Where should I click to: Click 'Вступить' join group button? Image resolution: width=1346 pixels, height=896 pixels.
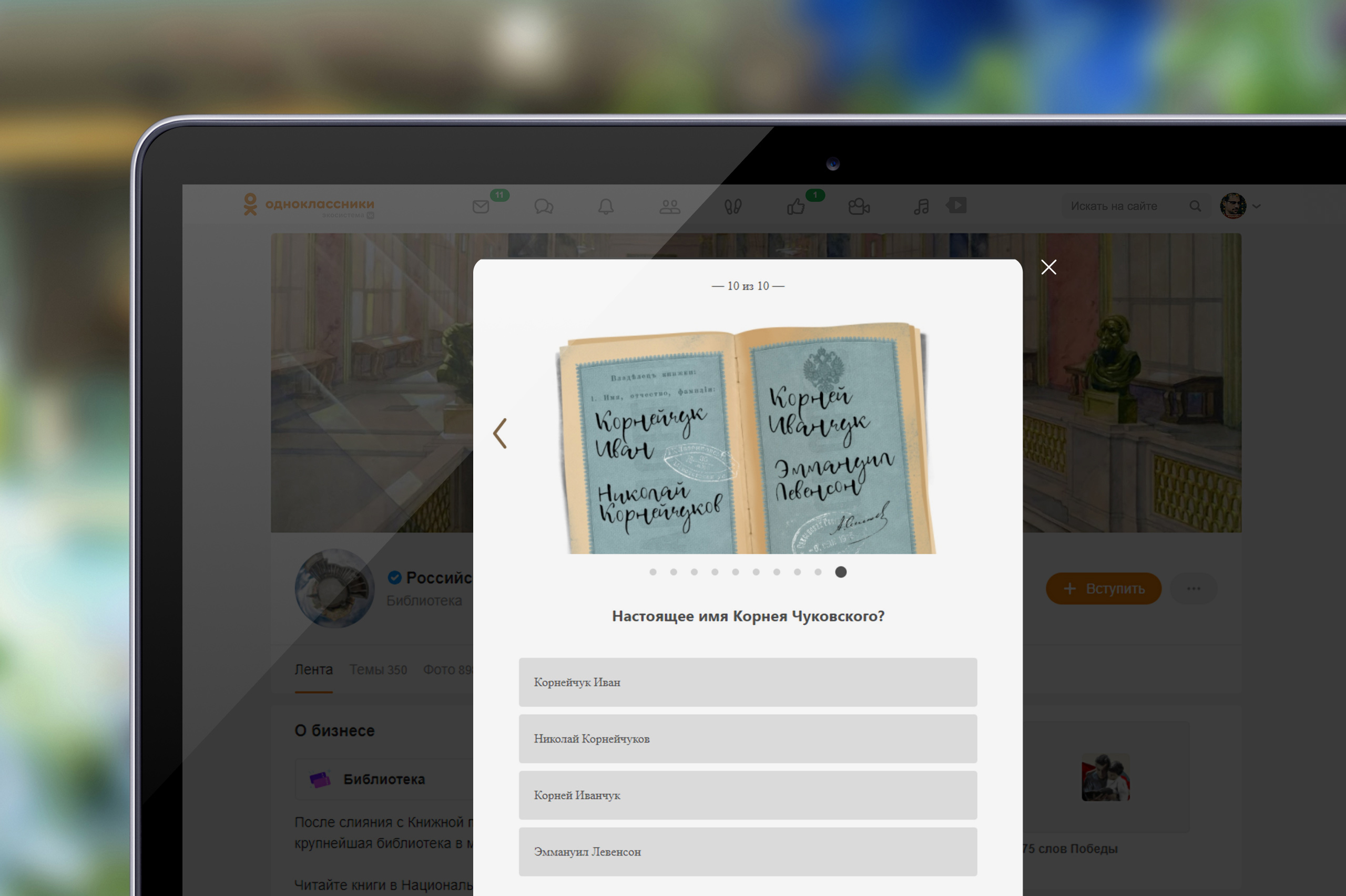coord(1104,589)
